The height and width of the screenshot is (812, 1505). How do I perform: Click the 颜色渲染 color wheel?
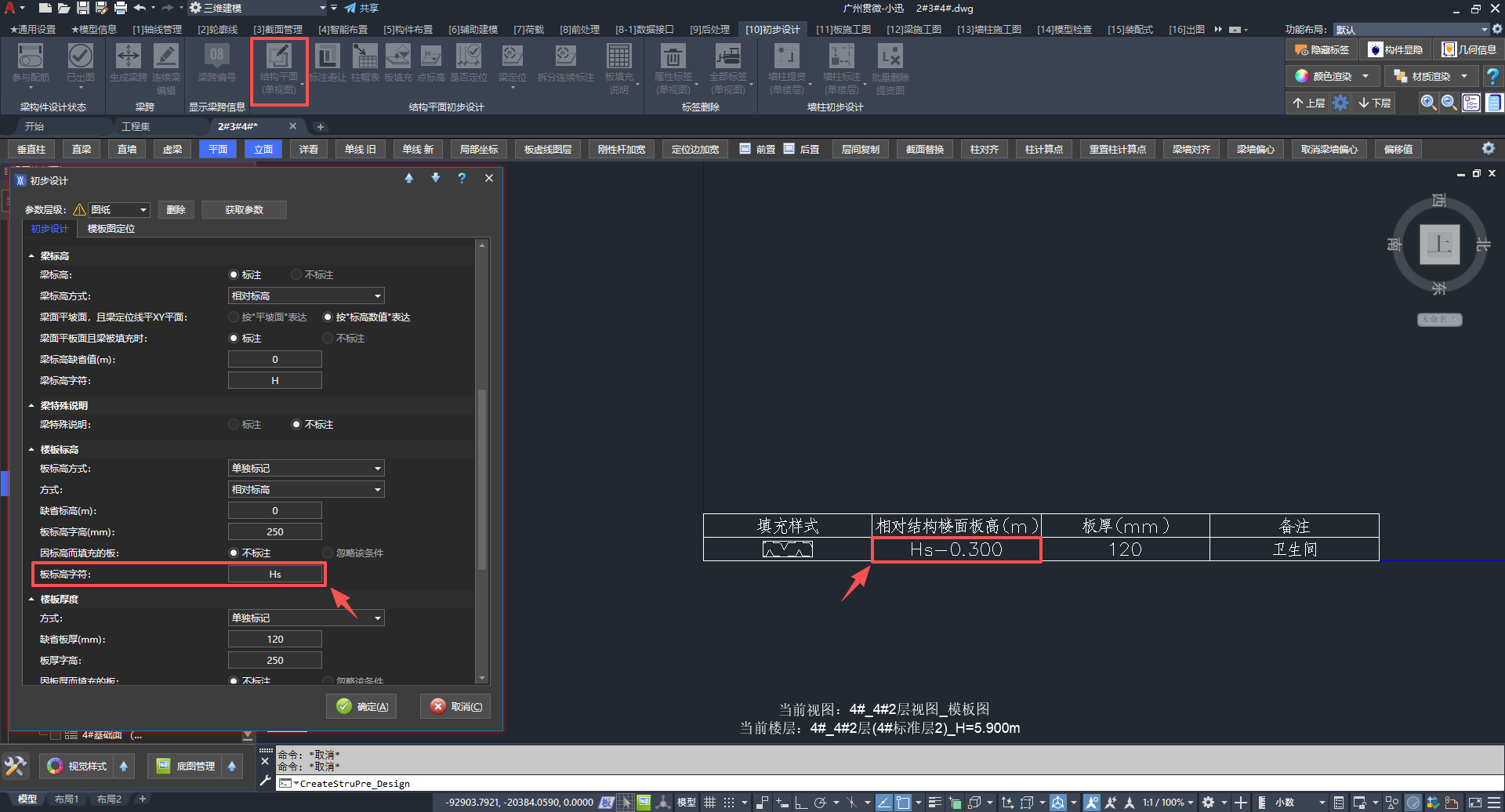point(1302,76)
